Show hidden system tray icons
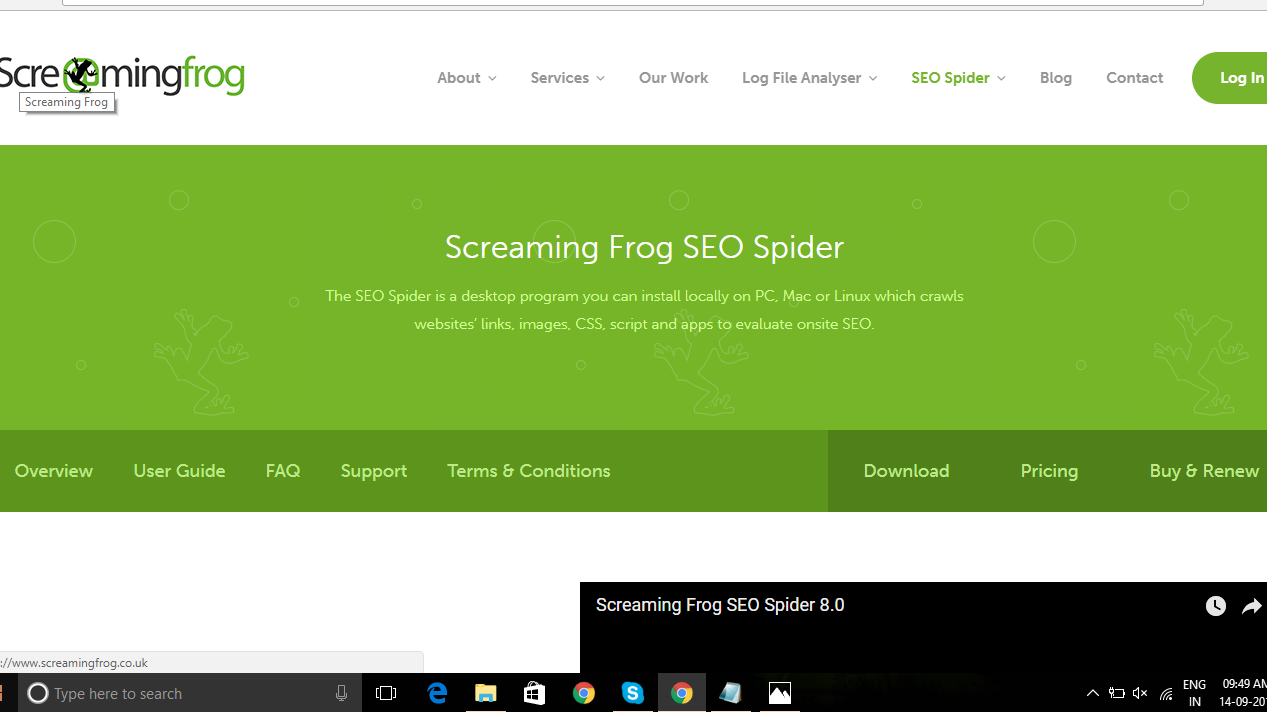The height and width of the screenshot is (712, 1267). (x=1093, y=693)
